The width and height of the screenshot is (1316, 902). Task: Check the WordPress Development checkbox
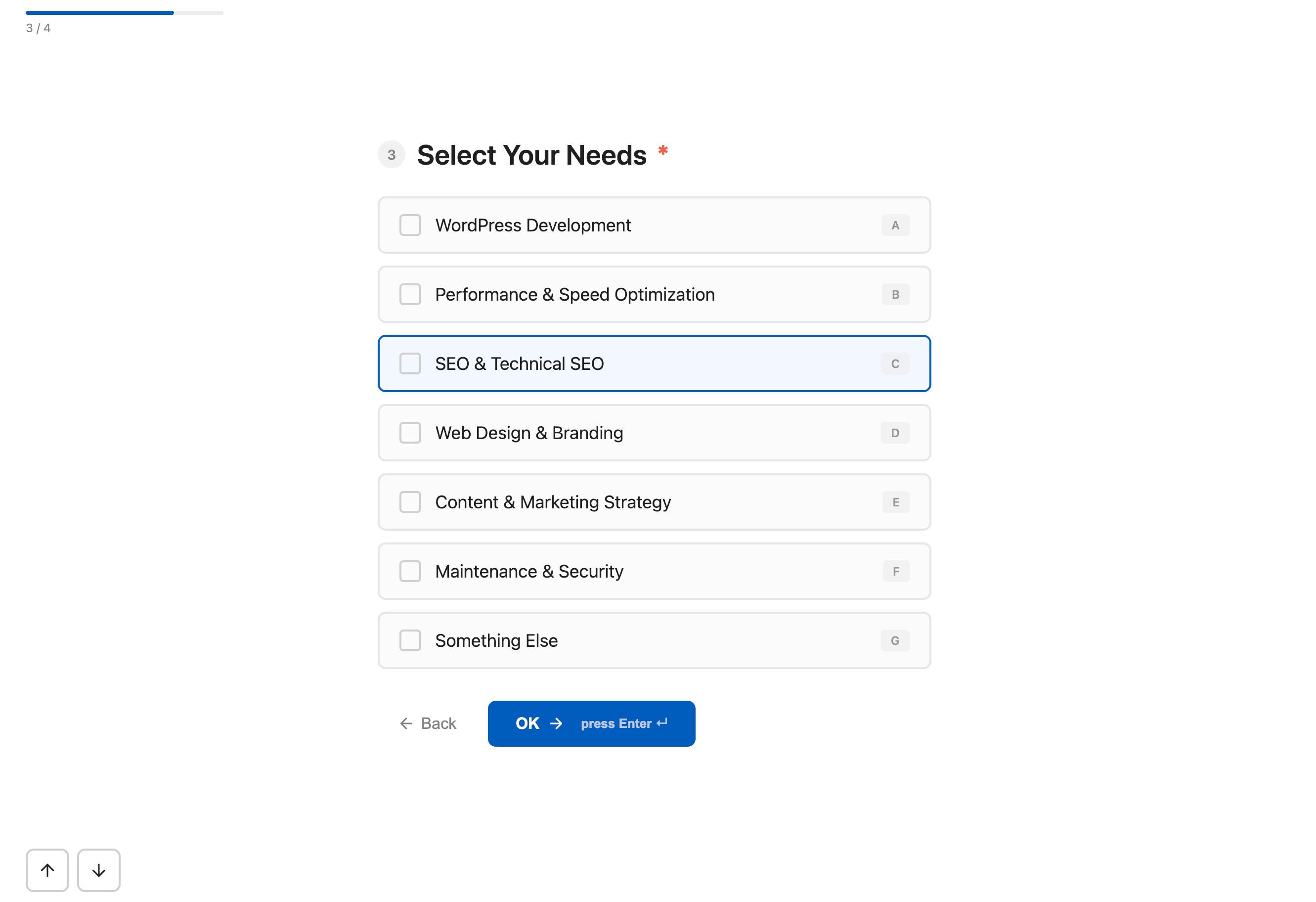pyautogui.click(x=410, y=225)
